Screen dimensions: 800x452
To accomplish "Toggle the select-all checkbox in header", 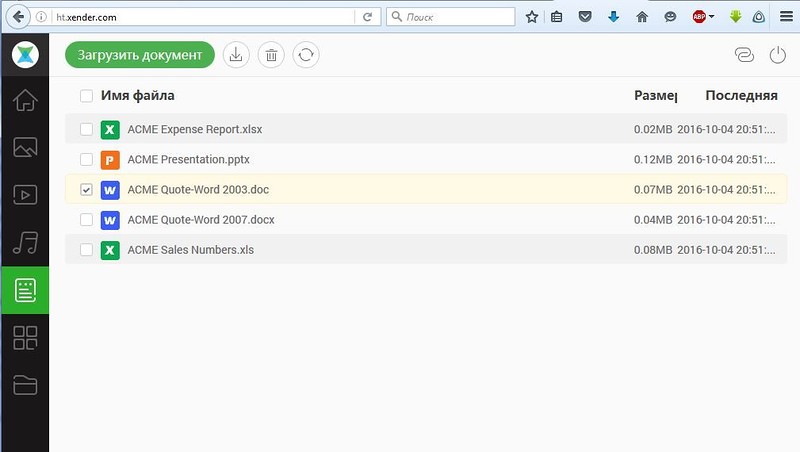I will pos(86,96).
